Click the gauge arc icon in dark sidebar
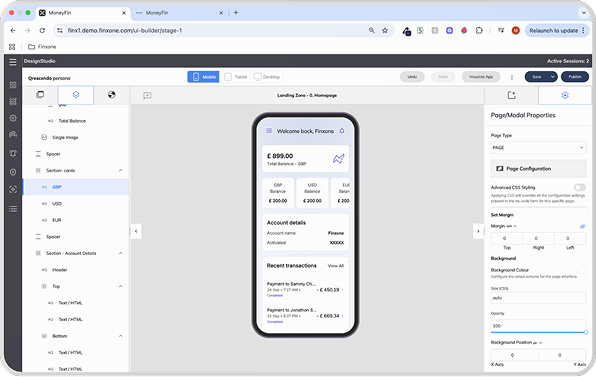The image size is (596, 377). [x=13, y=135]
